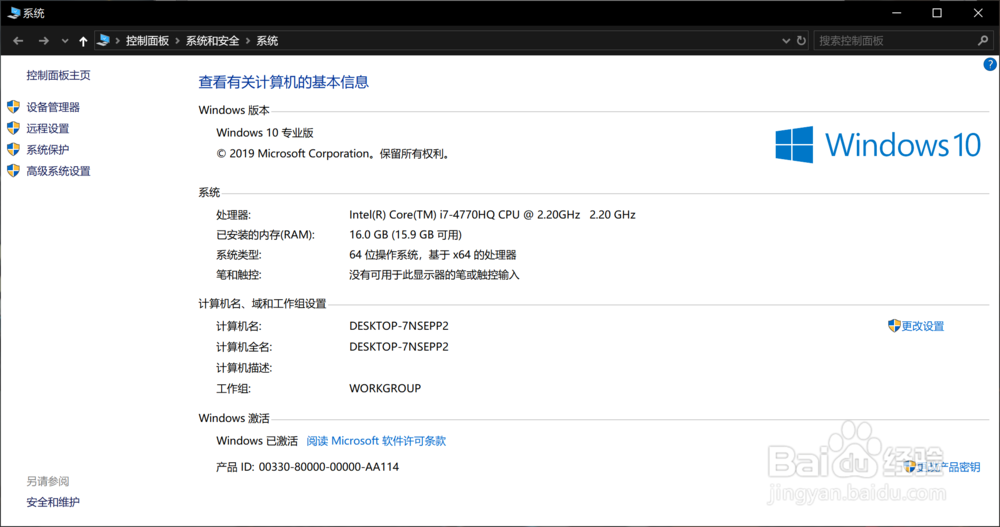Click Windows 10 专业版 edition text

[265, 133]
